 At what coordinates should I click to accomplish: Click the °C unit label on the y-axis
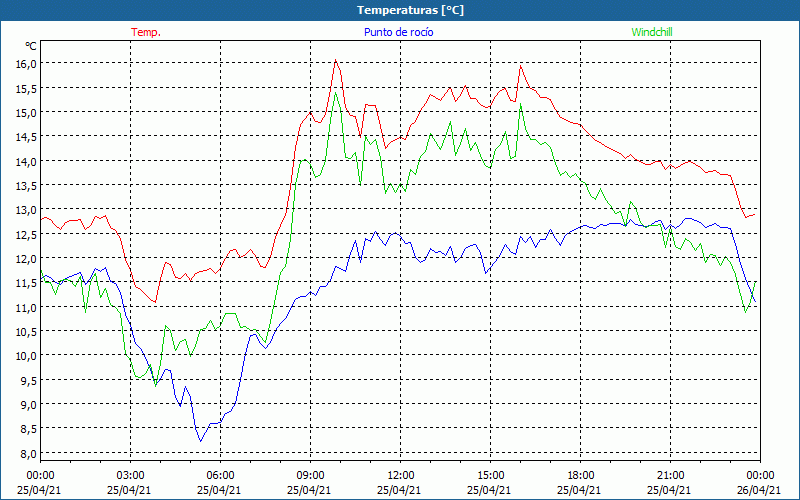[31, 46]
